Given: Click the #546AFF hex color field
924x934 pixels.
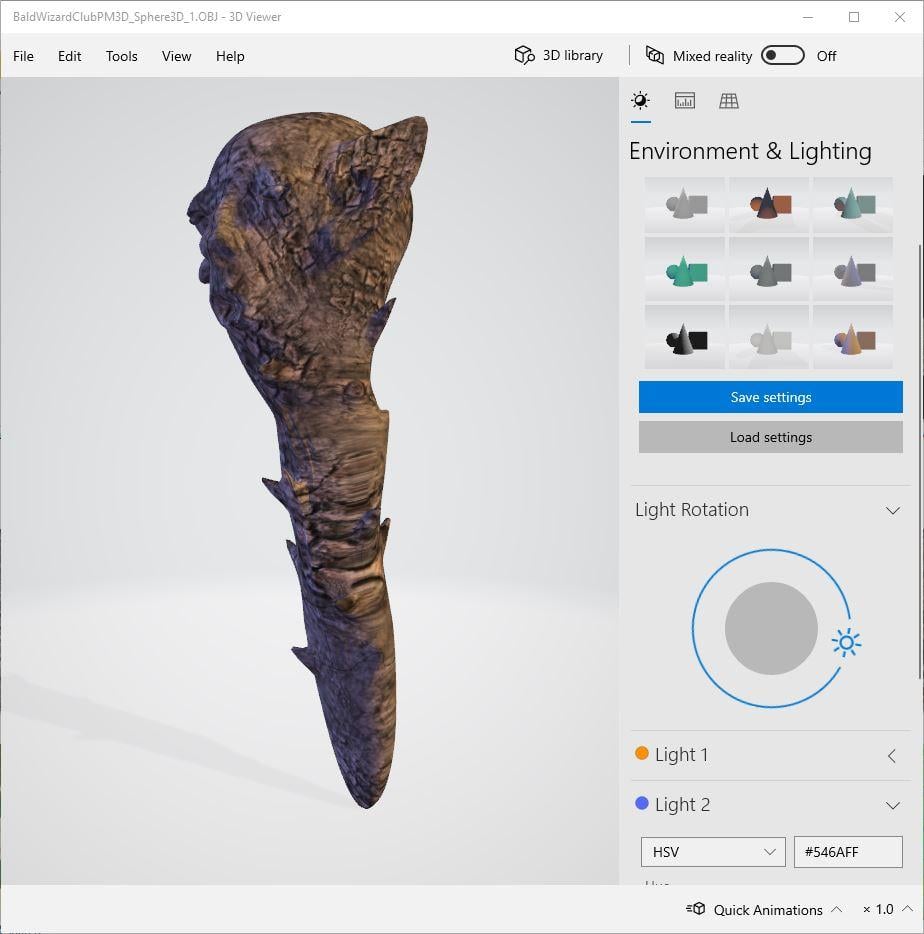Looking at the screenshot, I should pyautogui.click(x=848, y=852).
